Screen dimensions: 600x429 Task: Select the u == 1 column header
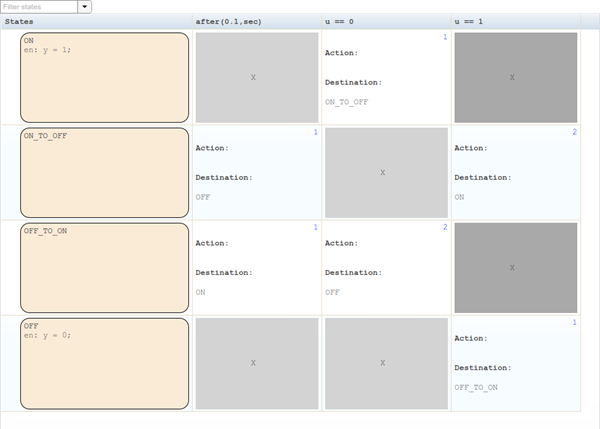click(516, 21)
